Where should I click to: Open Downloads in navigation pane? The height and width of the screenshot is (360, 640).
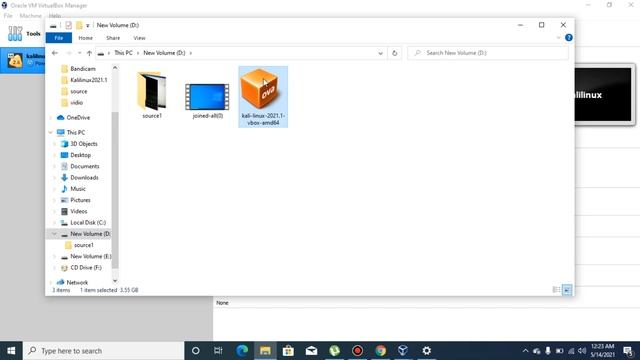point(84,178)
